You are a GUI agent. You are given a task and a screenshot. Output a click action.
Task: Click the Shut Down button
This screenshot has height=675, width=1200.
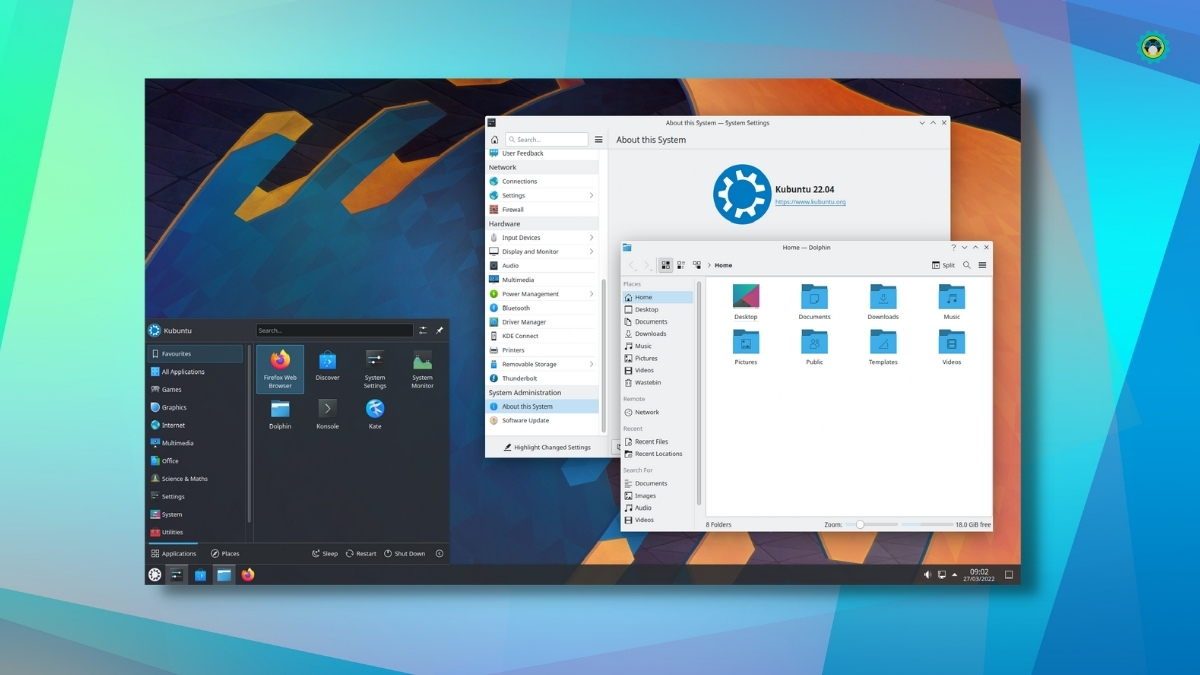[x=404, y=553]
